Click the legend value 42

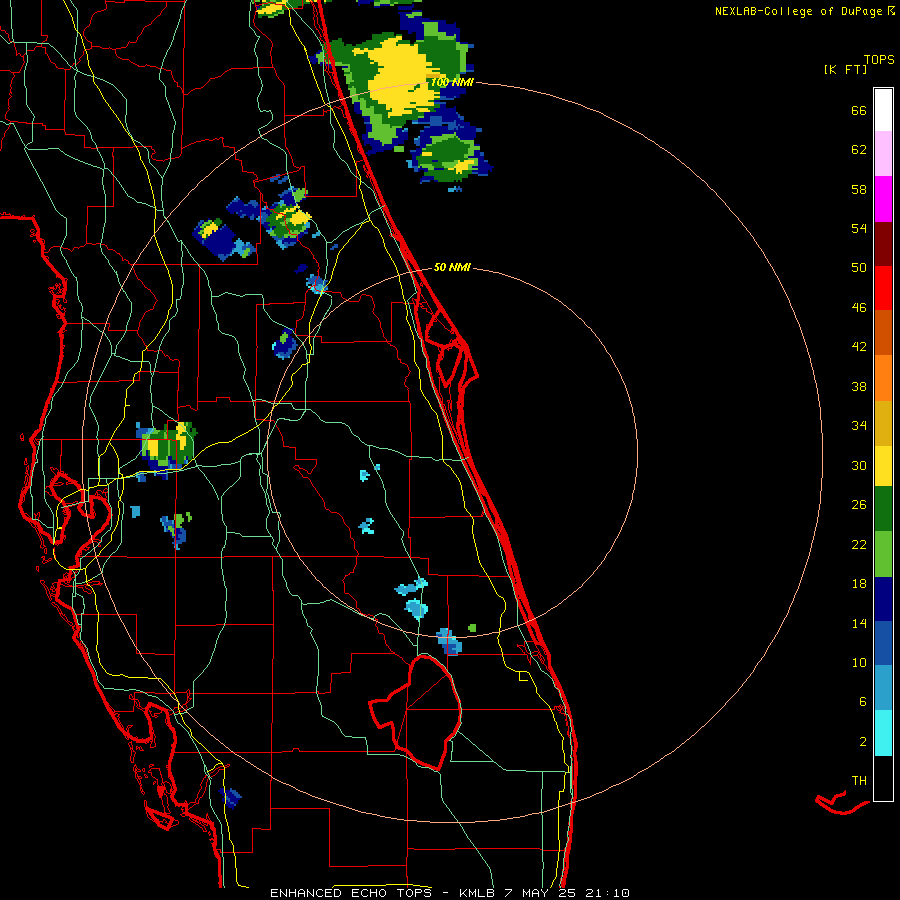859,346
